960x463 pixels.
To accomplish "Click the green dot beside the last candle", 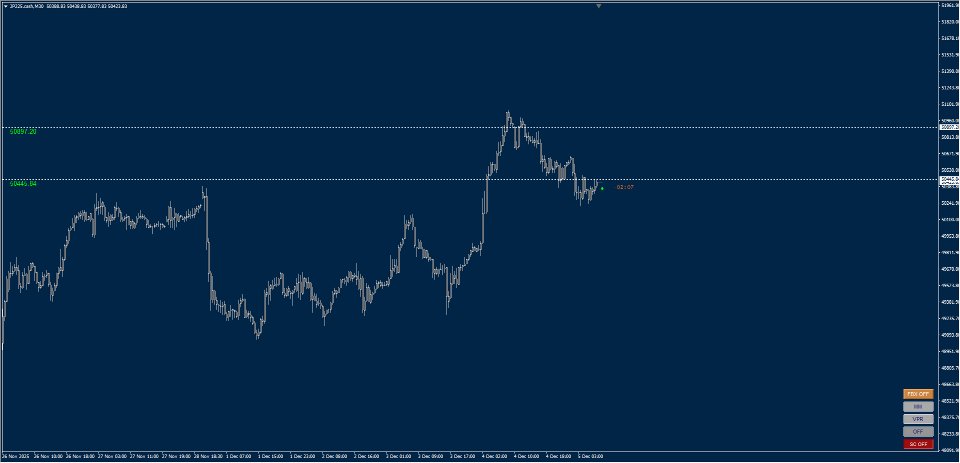I will click(x=602, y=188).
